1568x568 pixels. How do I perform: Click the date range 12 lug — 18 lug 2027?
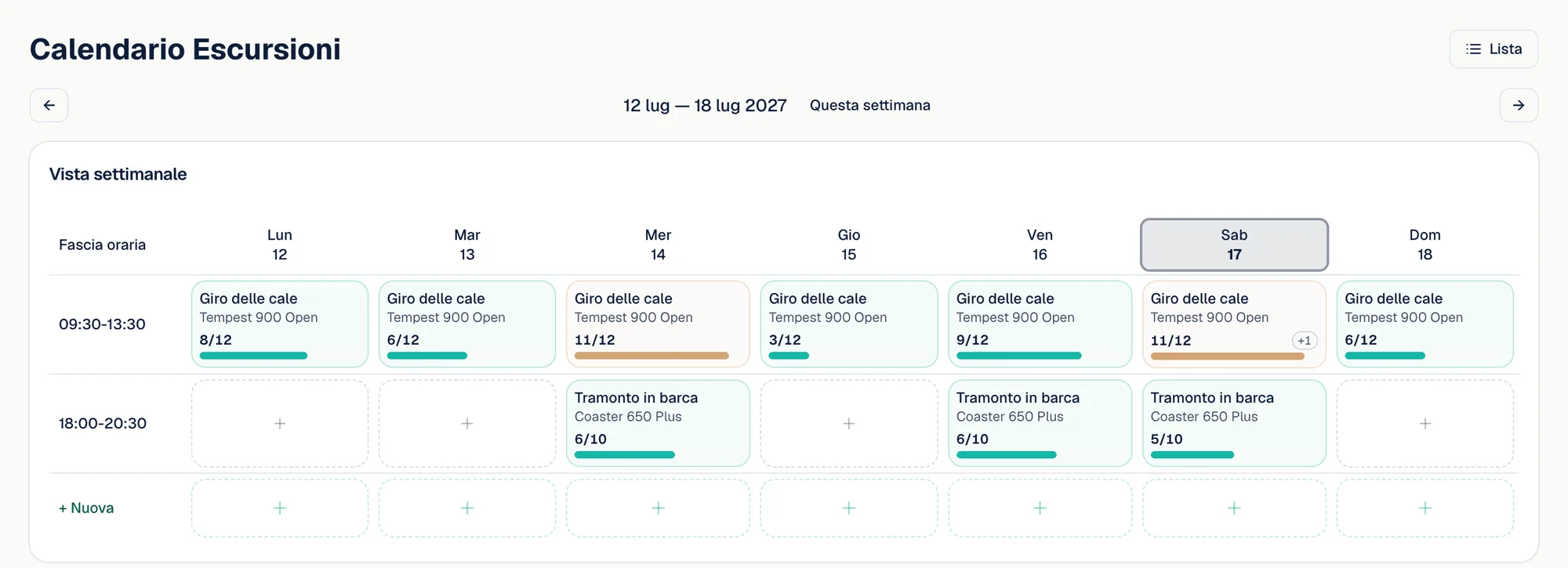(705, 105)
